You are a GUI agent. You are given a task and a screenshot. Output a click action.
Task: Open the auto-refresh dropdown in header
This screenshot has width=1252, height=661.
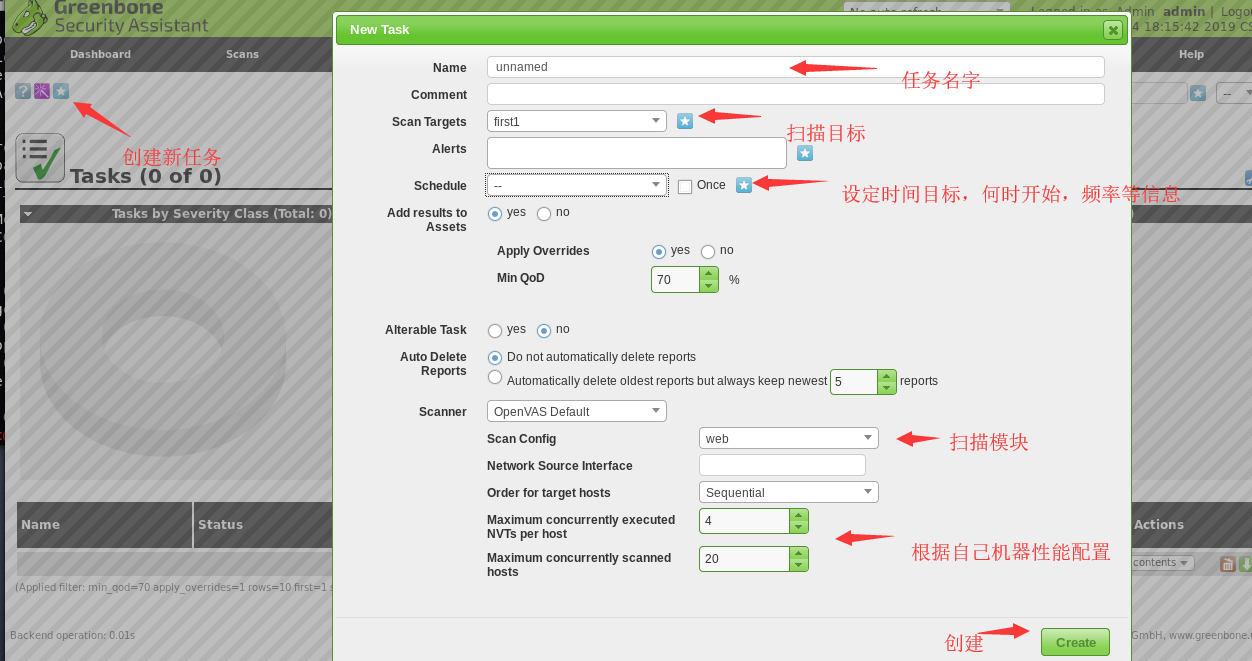coord(926,11)
